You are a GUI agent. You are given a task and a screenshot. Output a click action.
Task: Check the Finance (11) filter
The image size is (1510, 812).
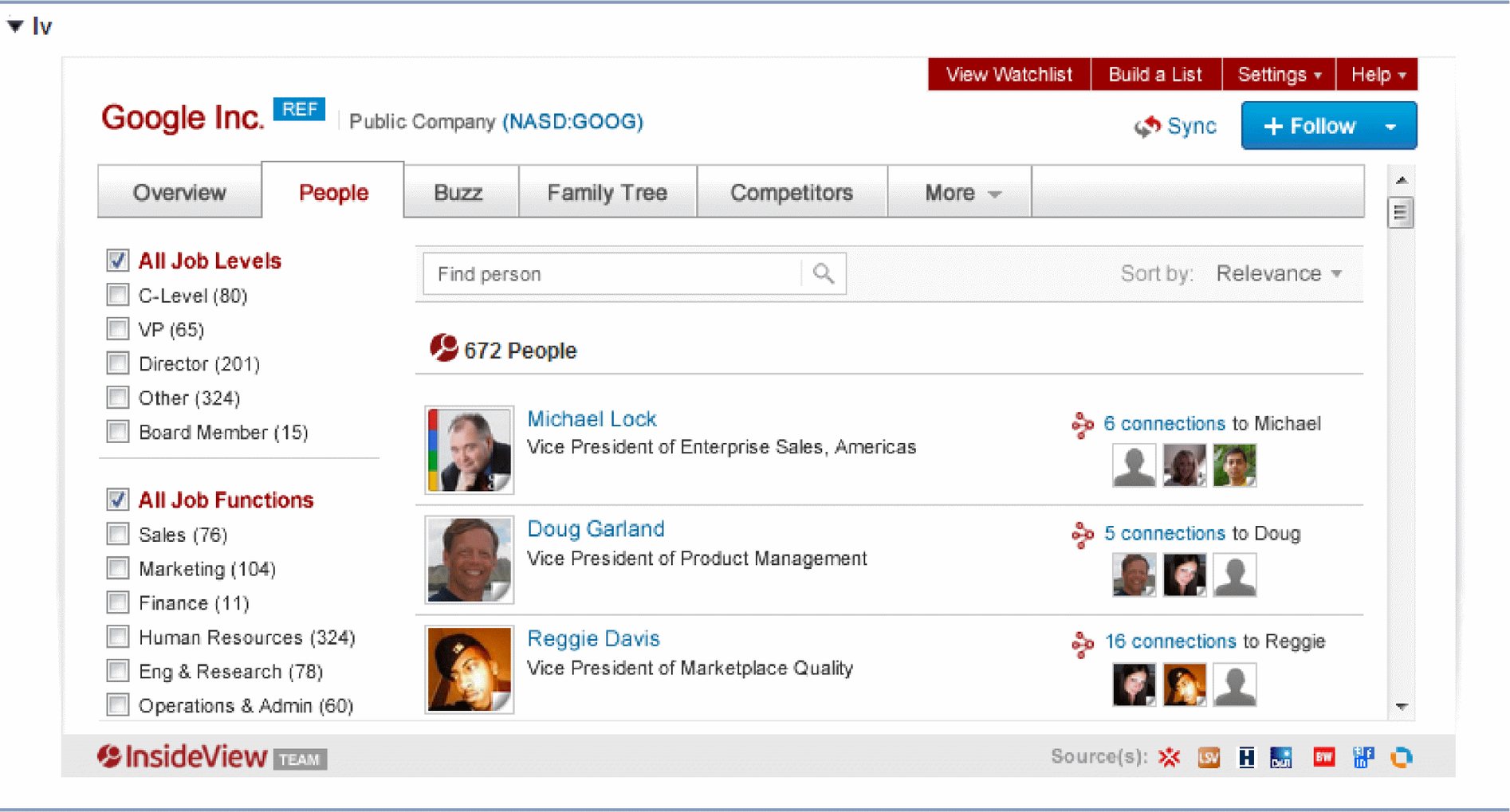click(x=117, y=602)
